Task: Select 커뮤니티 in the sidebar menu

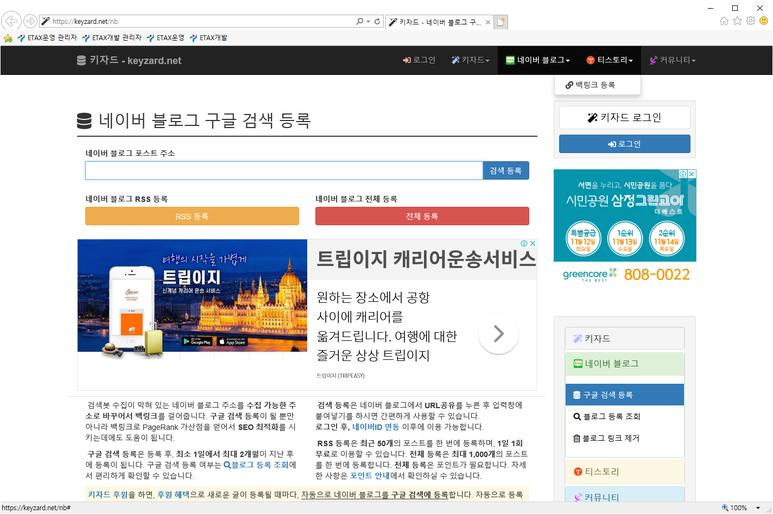Action: [x=625, y=495]
